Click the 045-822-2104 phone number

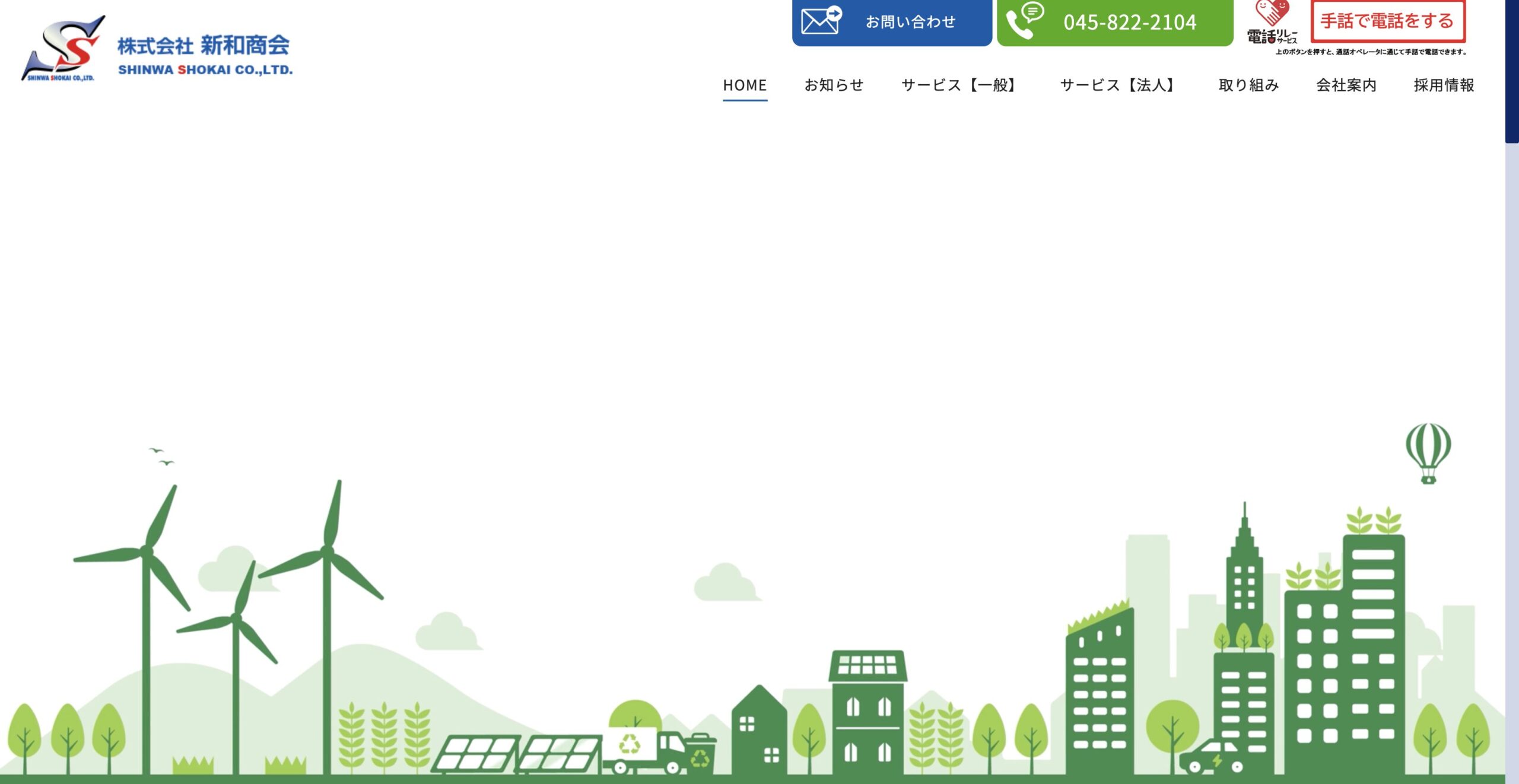pyautogui.click(x=1129, y=23)
